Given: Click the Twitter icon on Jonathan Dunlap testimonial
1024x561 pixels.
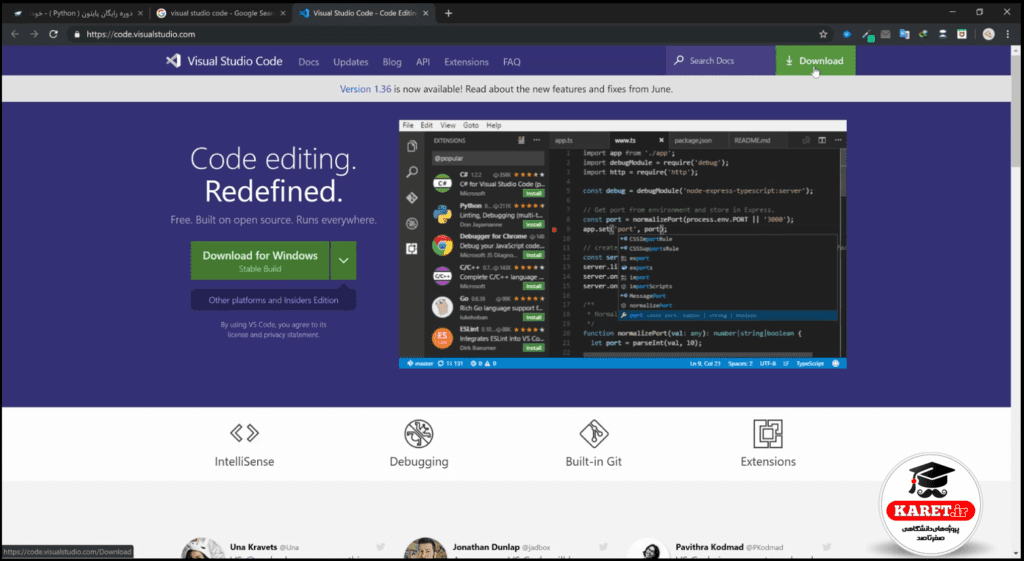Looking at the screenshot, I should click(x=603, y=547).
